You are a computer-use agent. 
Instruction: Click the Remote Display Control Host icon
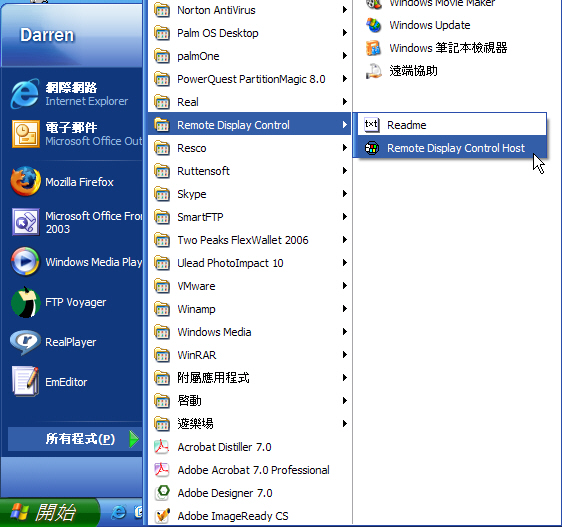[x=372, y=148]
